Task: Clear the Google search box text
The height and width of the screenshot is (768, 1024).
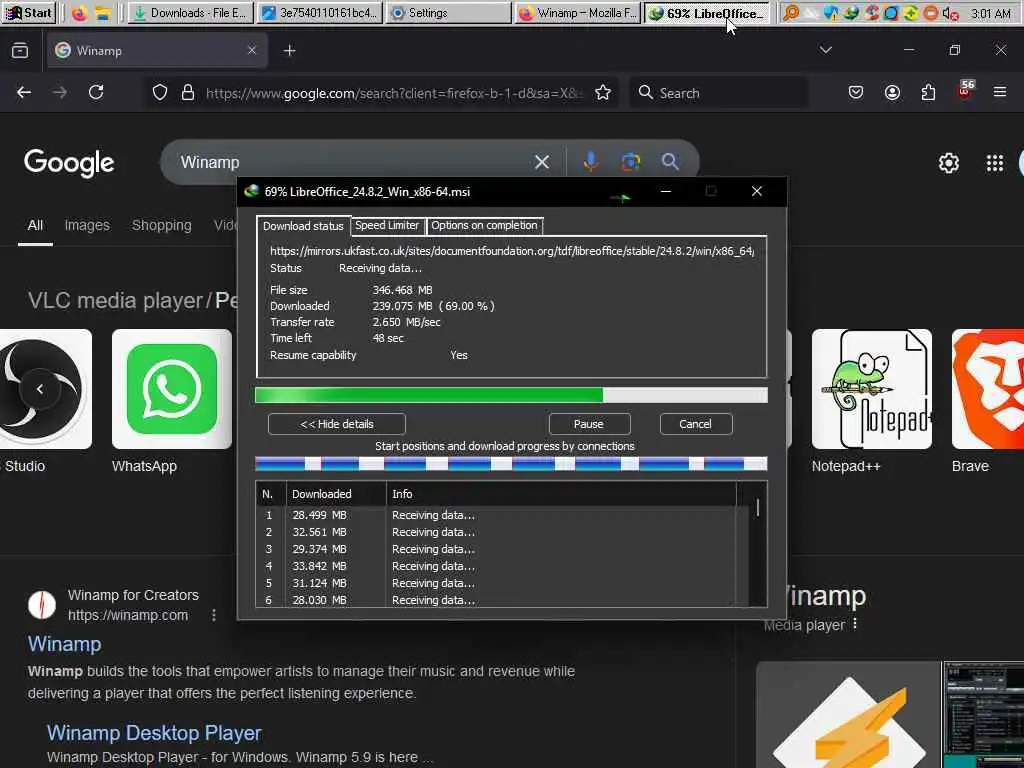Action: 541,162
